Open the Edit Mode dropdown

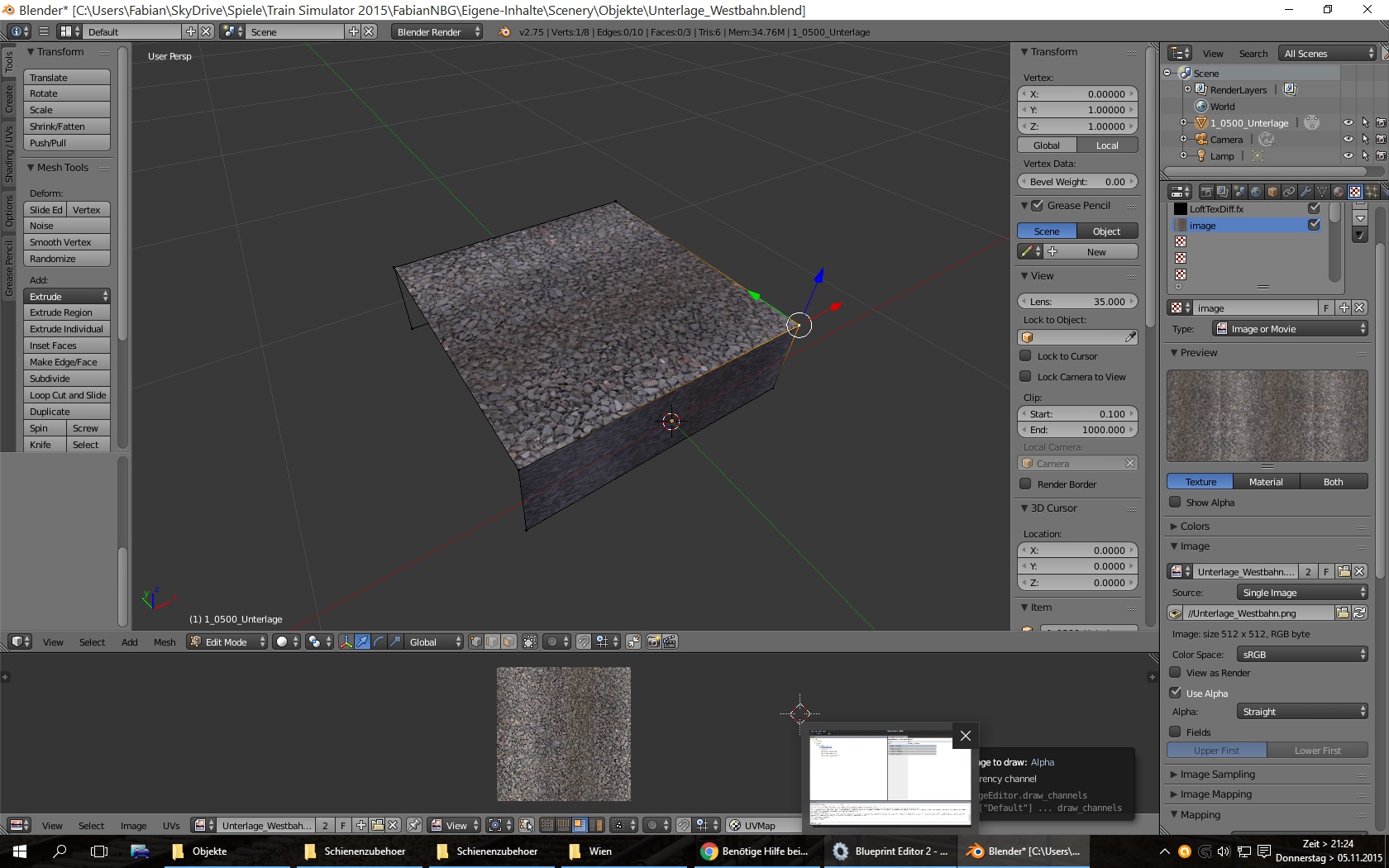[x=227, y=641]
